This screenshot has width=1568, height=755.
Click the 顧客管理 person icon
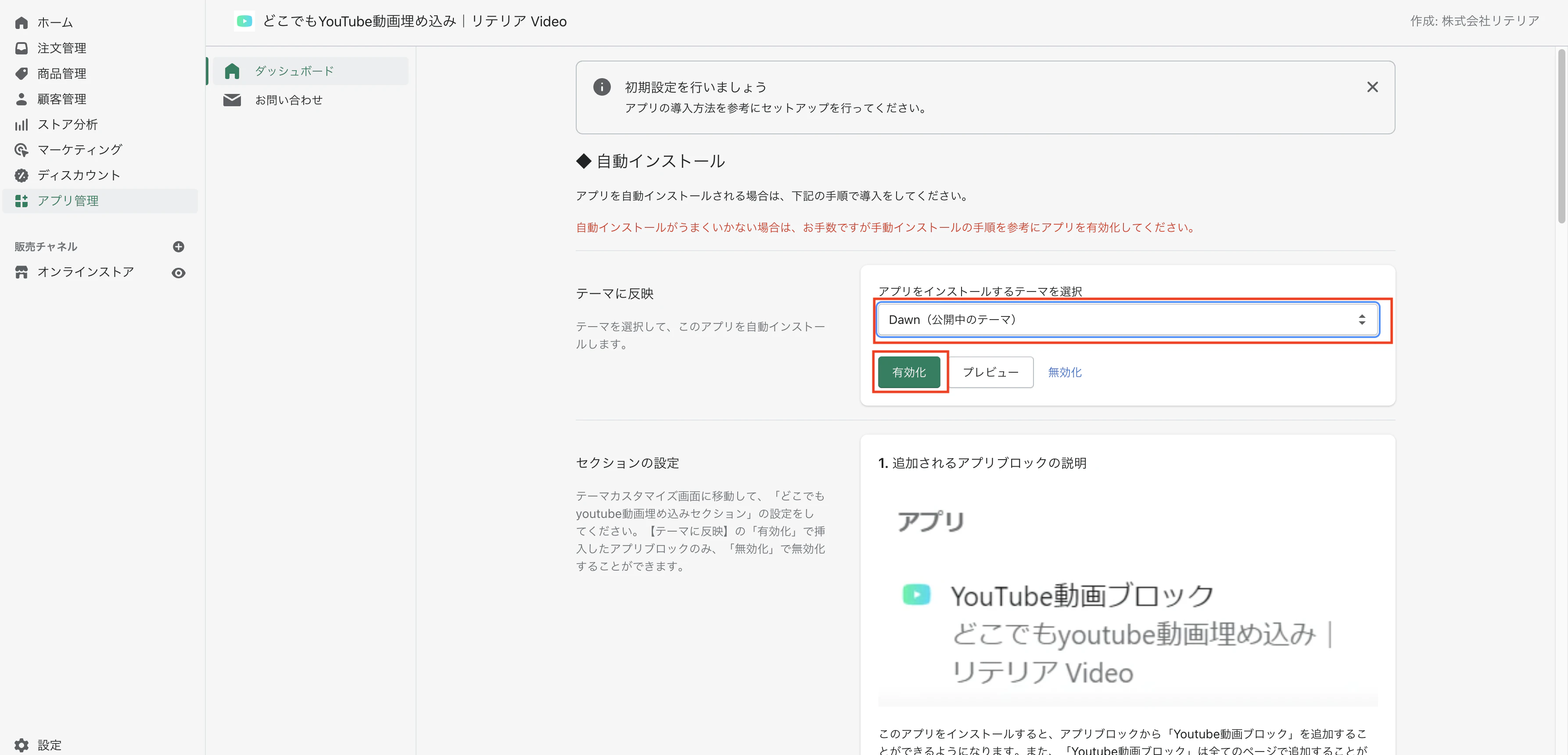pyautogui.click(x=22, y=99)
